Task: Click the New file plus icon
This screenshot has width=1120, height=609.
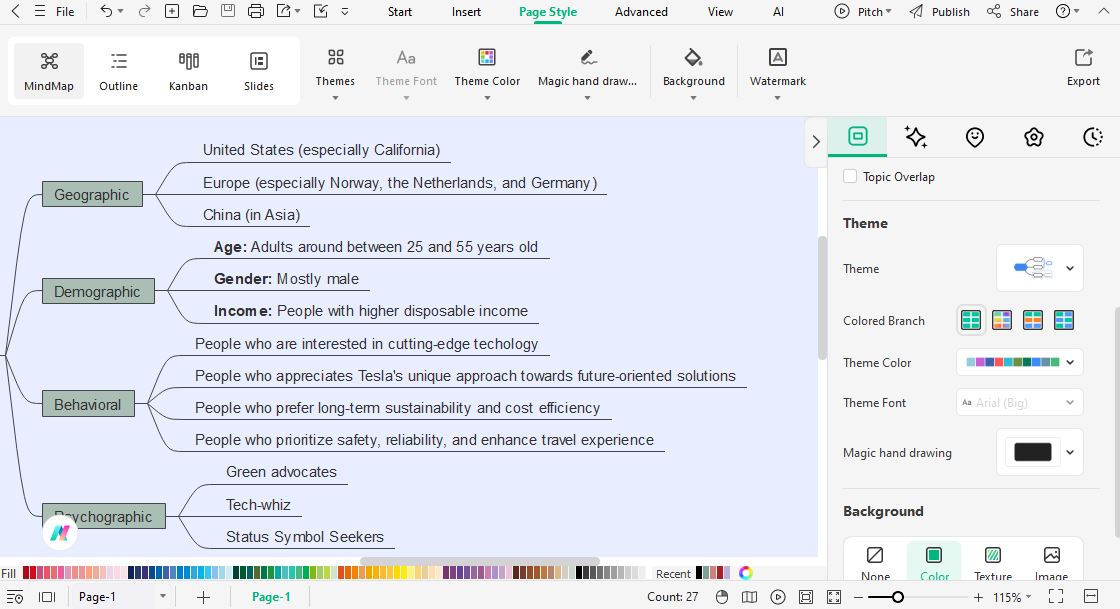Action: point(171,11)
